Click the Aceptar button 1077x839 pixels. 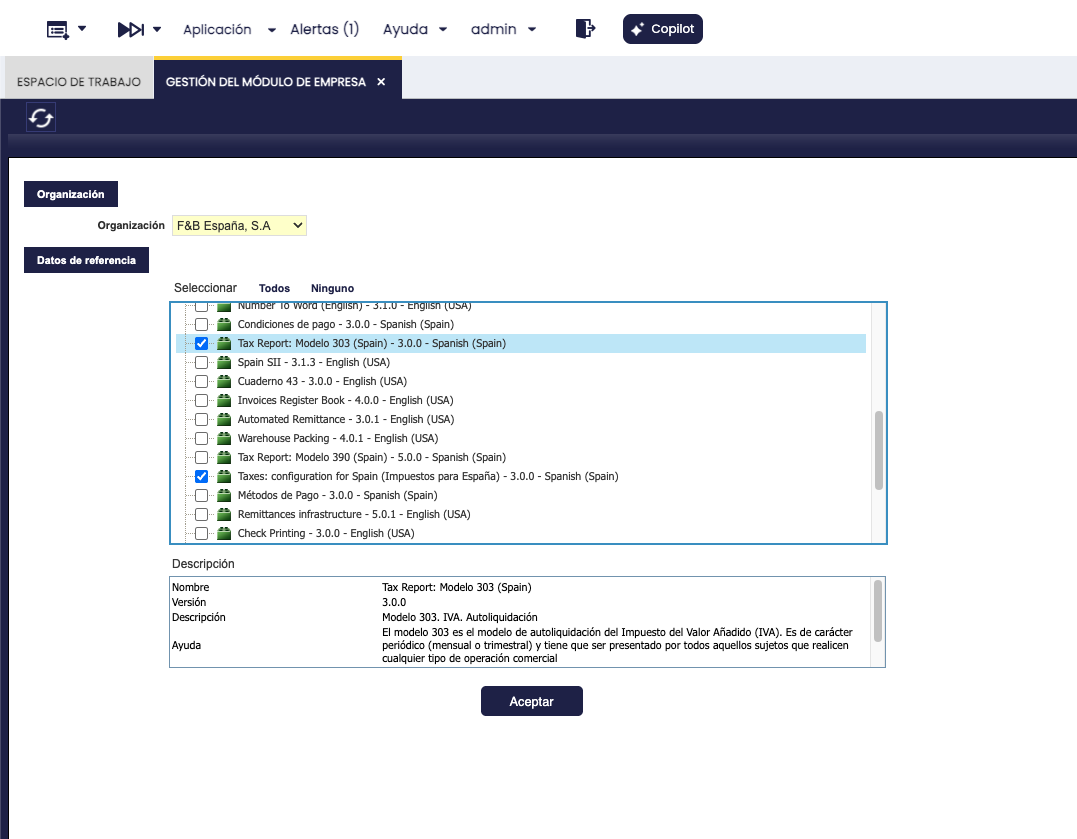pyautogui.click(x=532, y=701)
